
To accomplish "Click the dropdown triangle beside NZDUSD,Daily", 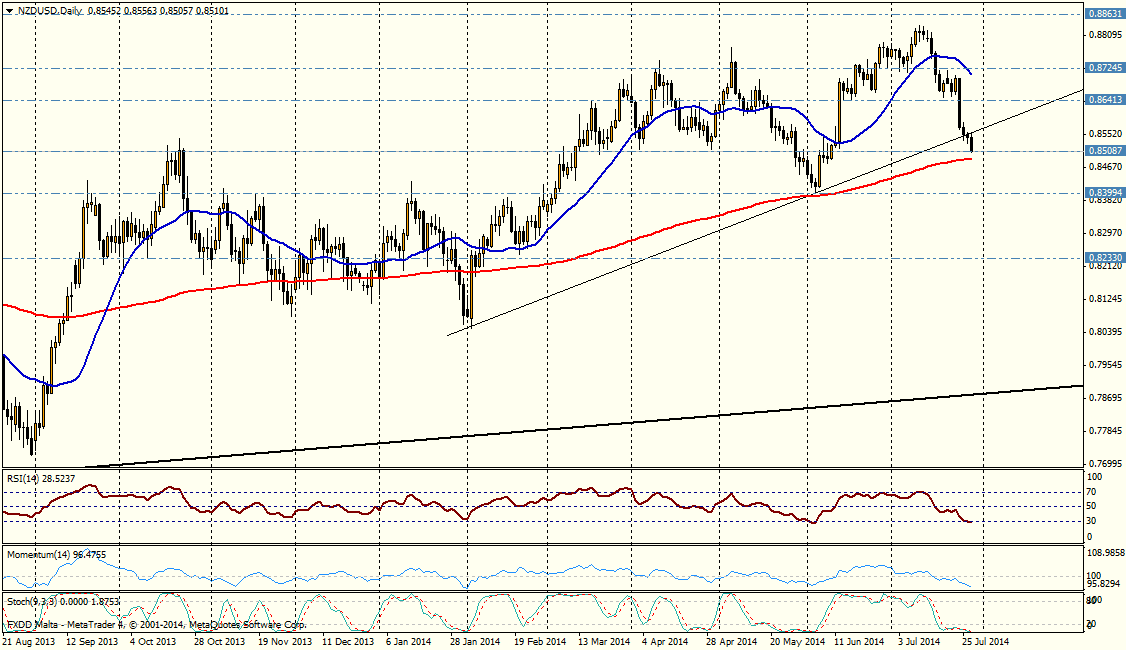I will click(8, 10).
